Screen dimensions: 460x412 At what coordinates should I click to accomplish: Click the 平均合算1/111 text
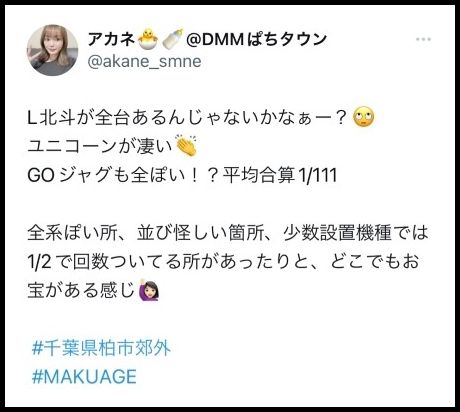280,175
